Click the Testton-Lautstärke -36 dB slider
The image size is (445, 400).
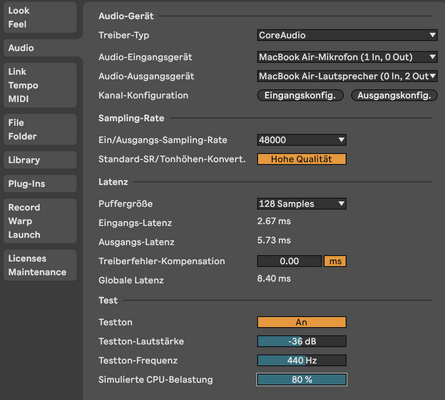[x=302, y=341]
